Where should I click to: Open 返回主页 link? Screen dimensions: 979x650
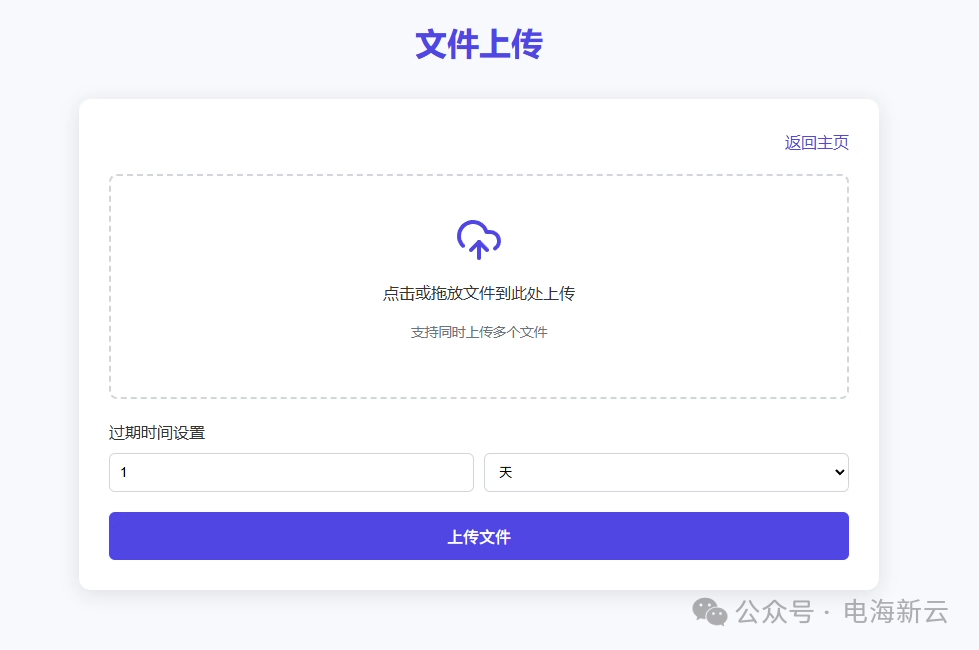pyautogui.click(x=815, y=142)
